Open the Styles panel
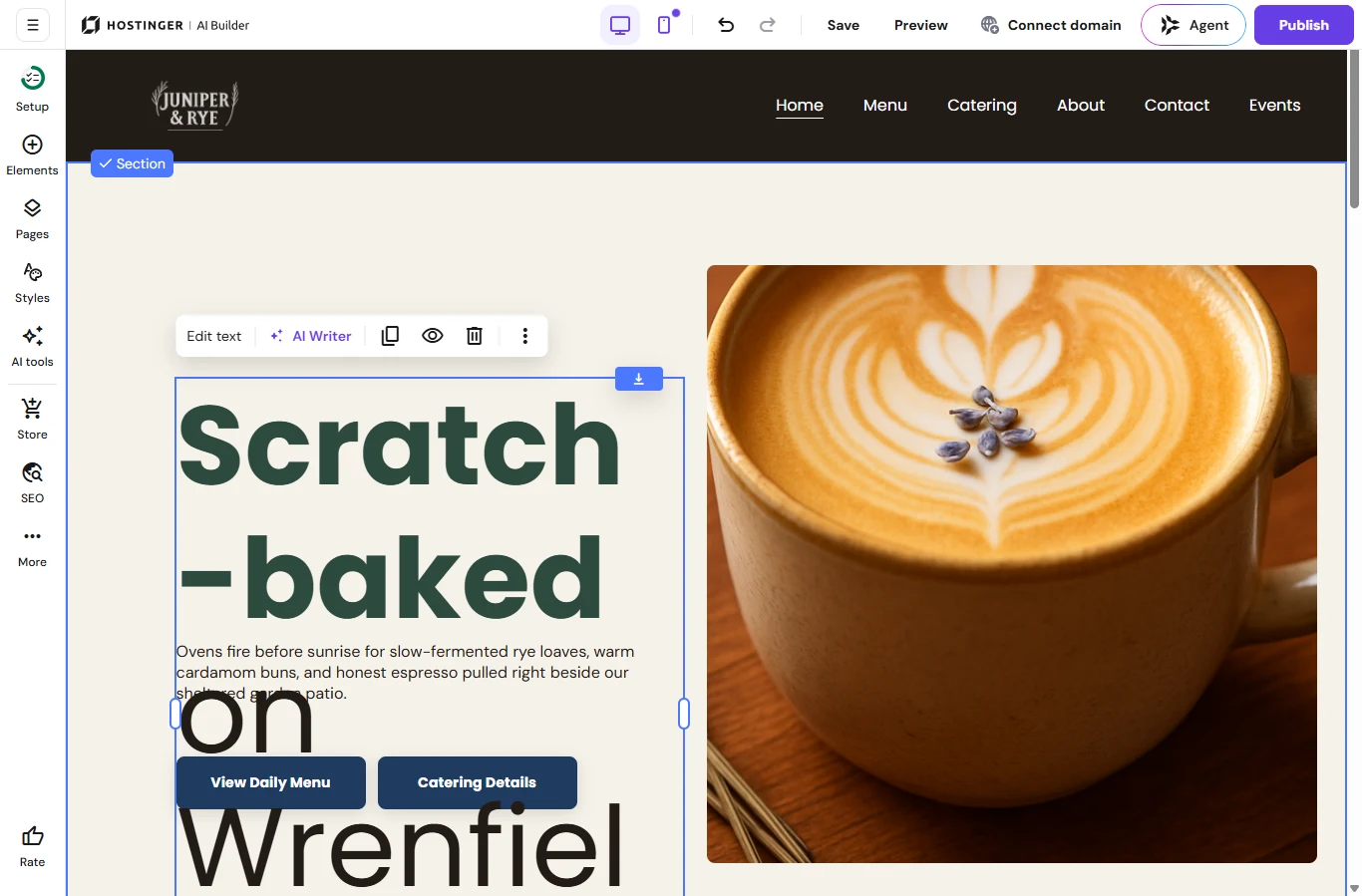The height and width of the screenshot is (896, 1362). click(32, 283)
